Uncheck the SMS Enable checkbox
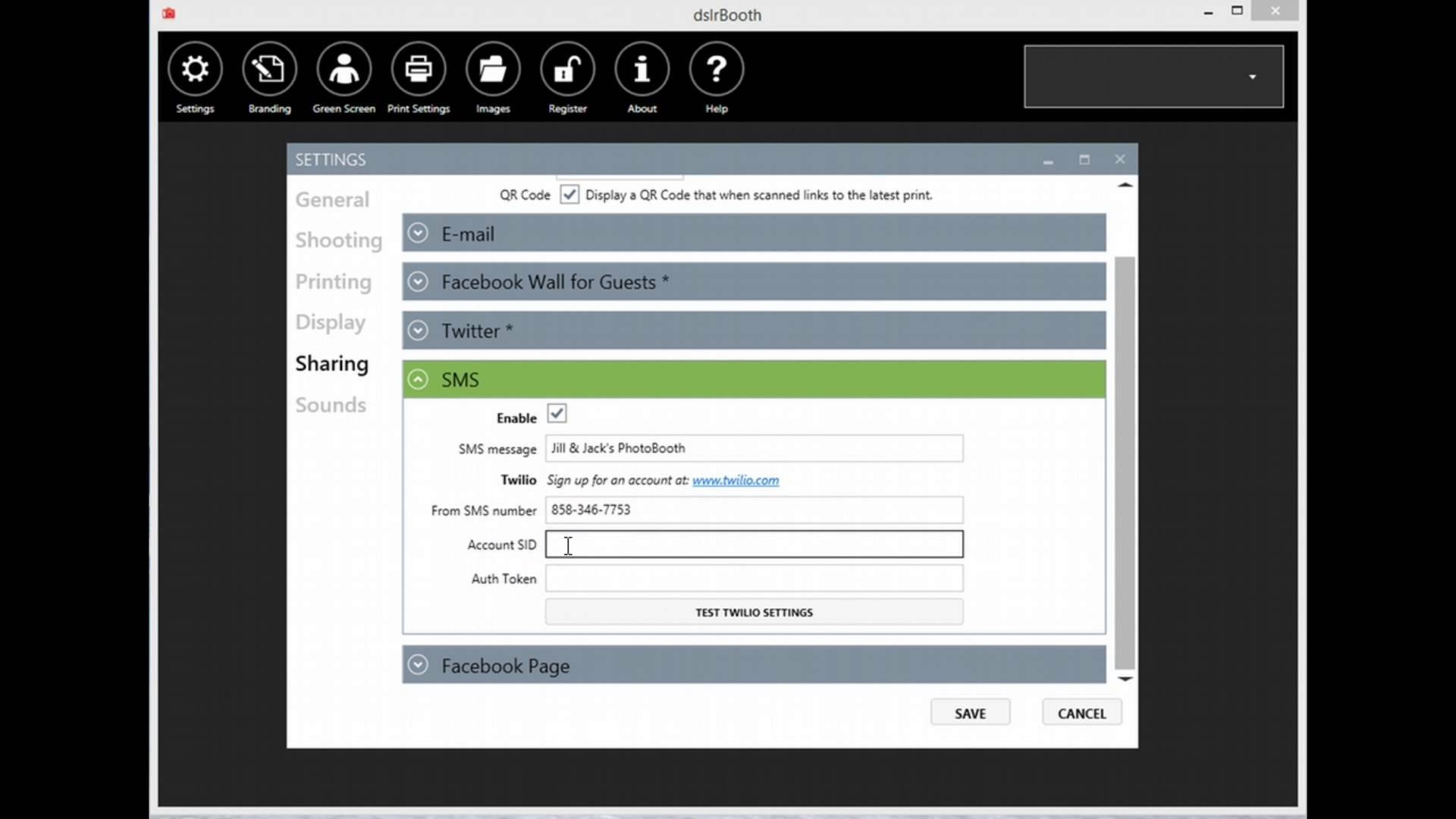Viewport: 1456px width, 819px height. (x=557, y=414)
